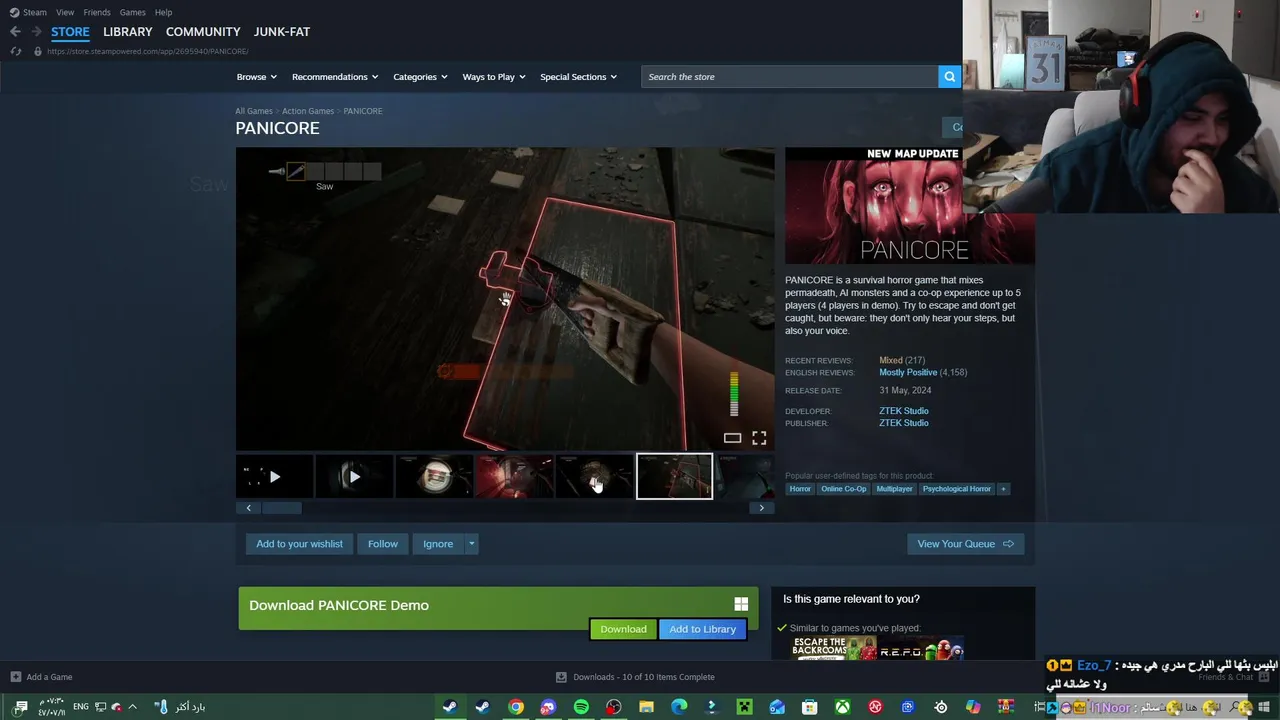Expand the Recommendations dropdown
Viewport: 1280px width, 720px height.
click(335, 77)
